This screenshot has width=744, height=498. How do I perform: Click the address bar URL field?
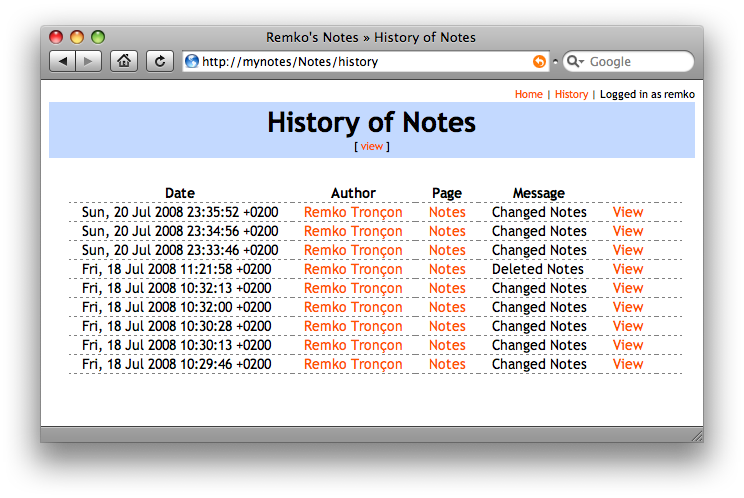point(360,62)
